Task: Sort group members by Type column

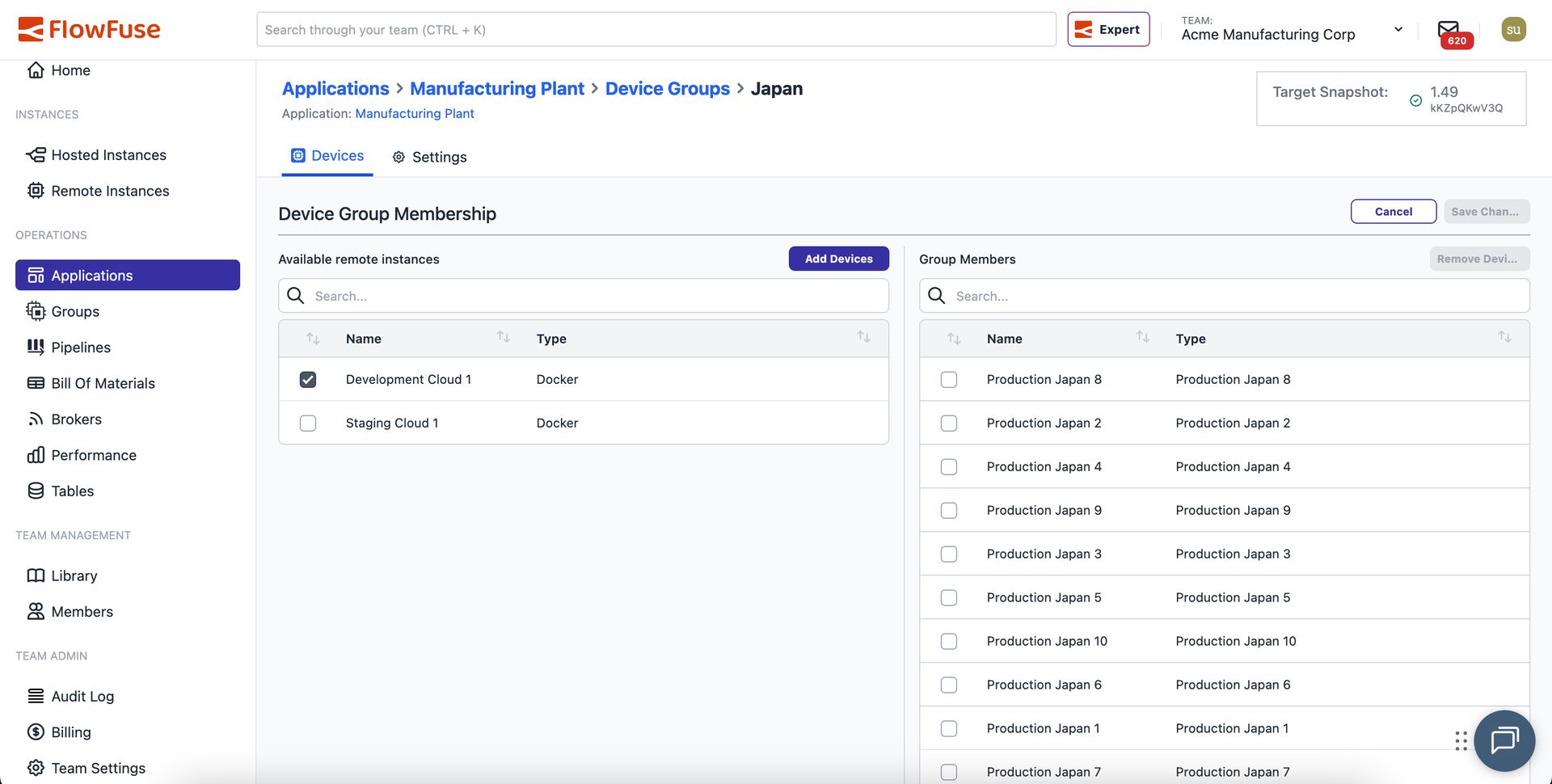Action: (x=1503, y=337)
